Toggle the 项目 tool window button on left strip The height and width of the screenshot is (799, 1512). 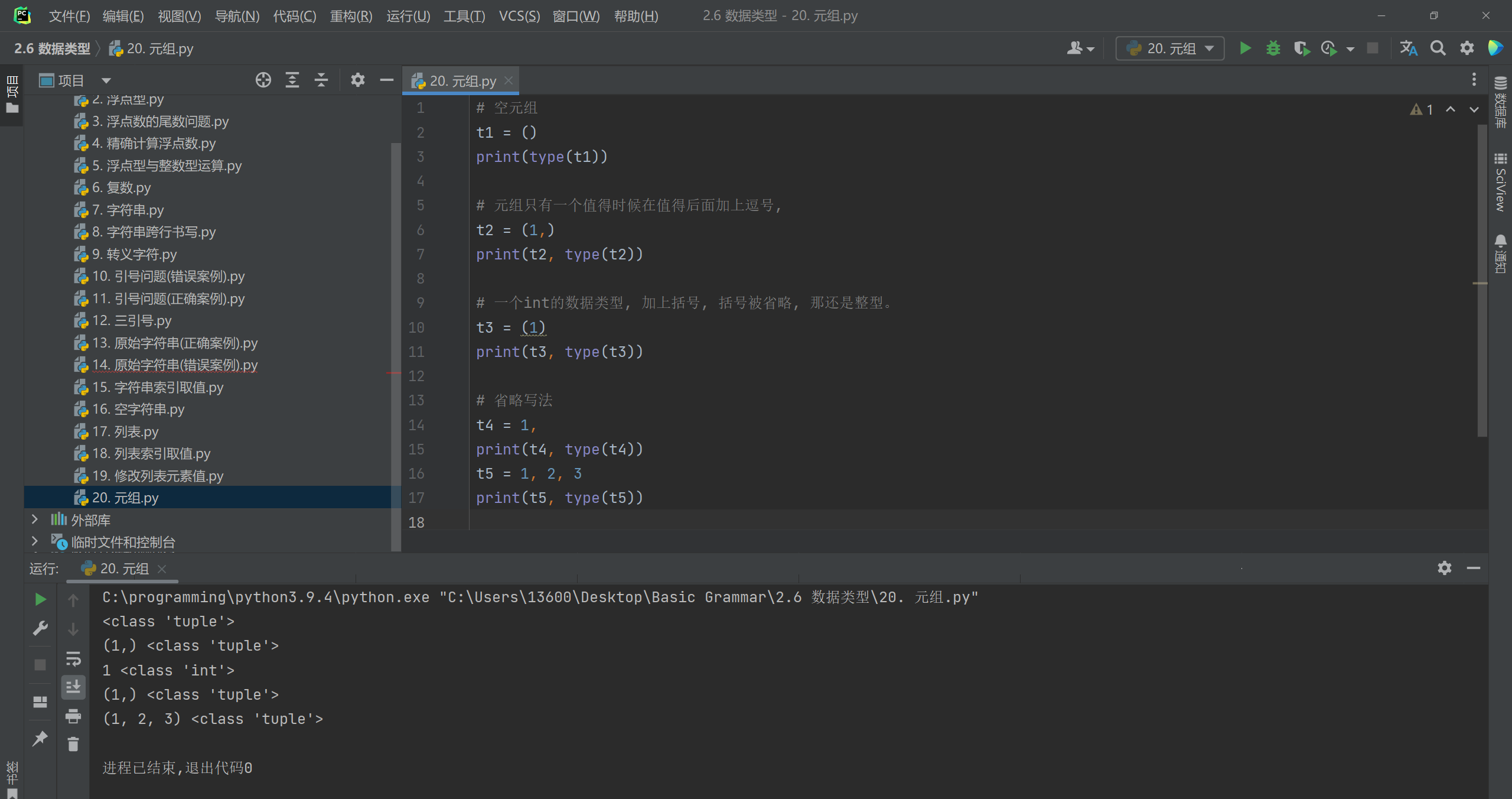(12, 95)
